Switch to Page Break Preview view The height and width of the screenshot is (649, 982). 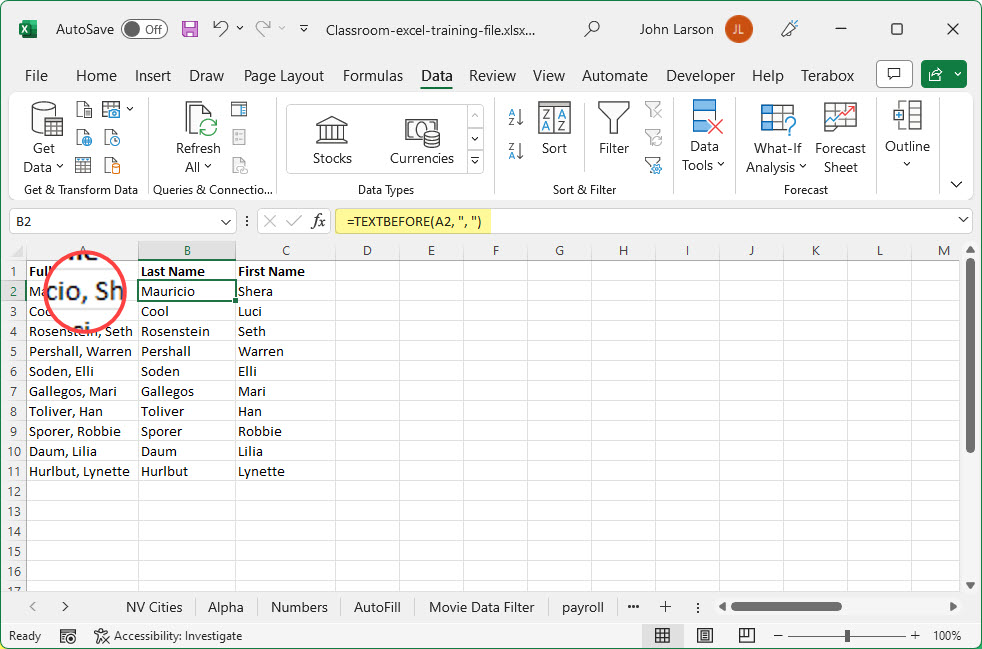coord(746,636)
